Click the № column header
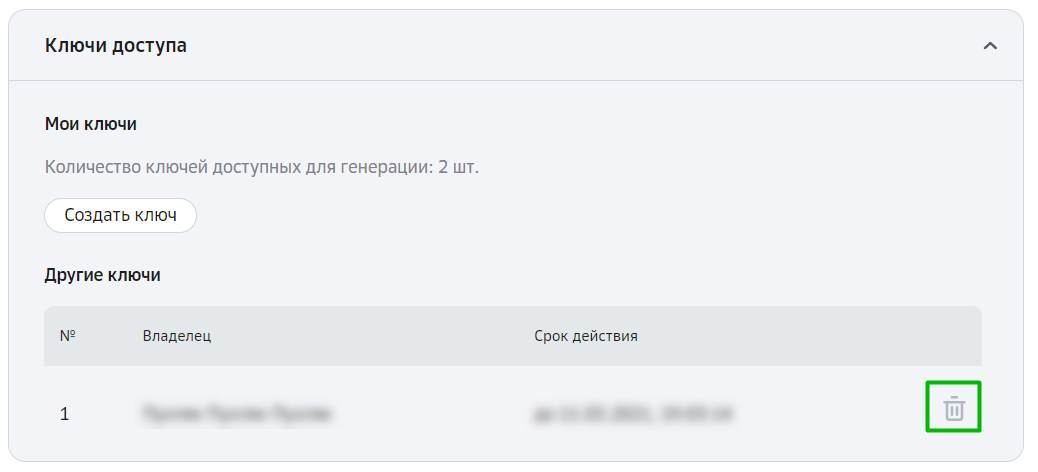This screenshot has height=472, width=1038. [x=68, y=336]
